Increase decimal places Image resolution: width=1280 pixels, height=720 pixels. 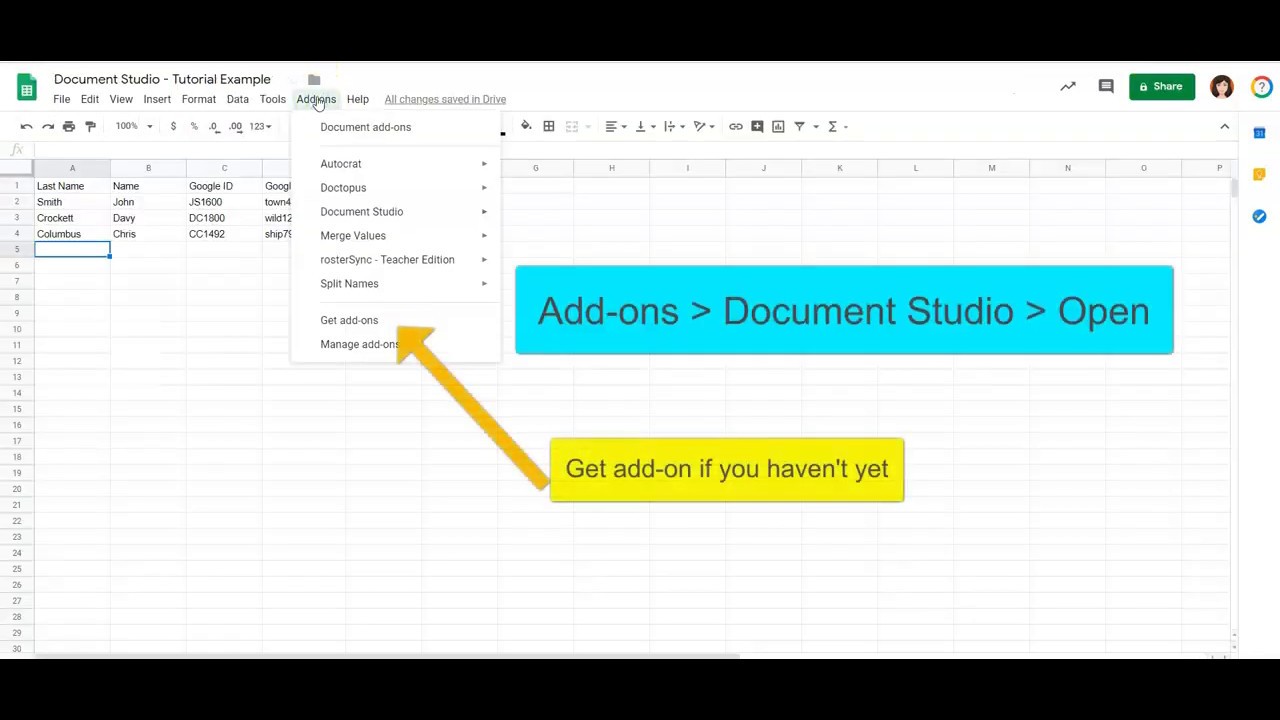click(235, 126)
